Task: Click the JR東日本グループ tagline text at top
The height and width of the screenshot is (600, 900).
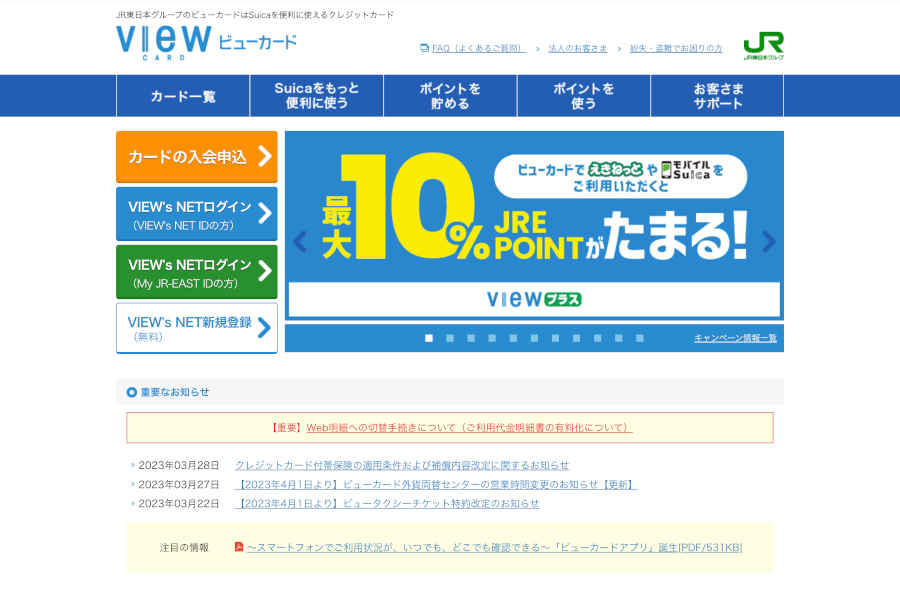Action: [x=255, y=14]
